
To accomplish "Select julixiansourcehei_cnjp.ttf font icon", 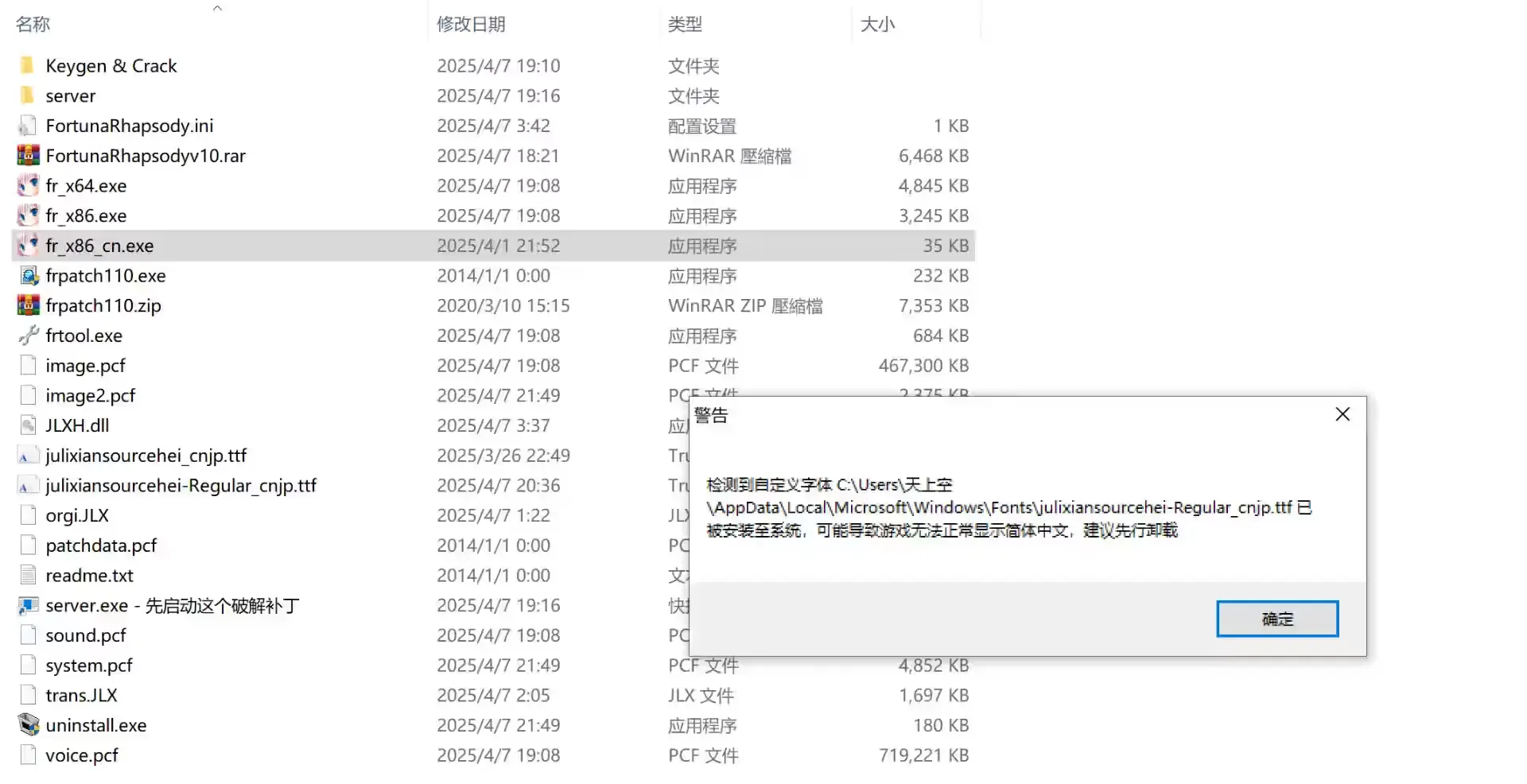I will (28, 456).
